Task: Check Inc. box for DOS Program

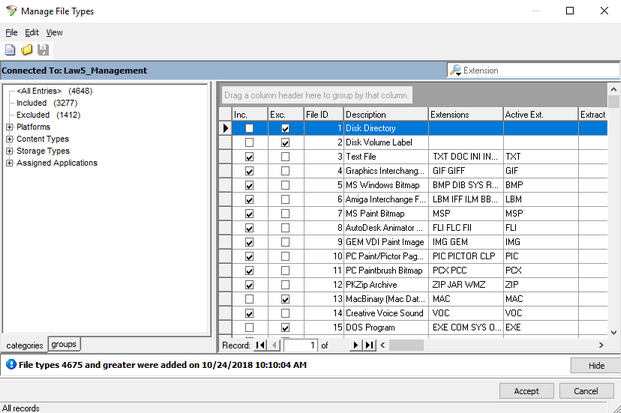Action: click(x=249, y=328)
